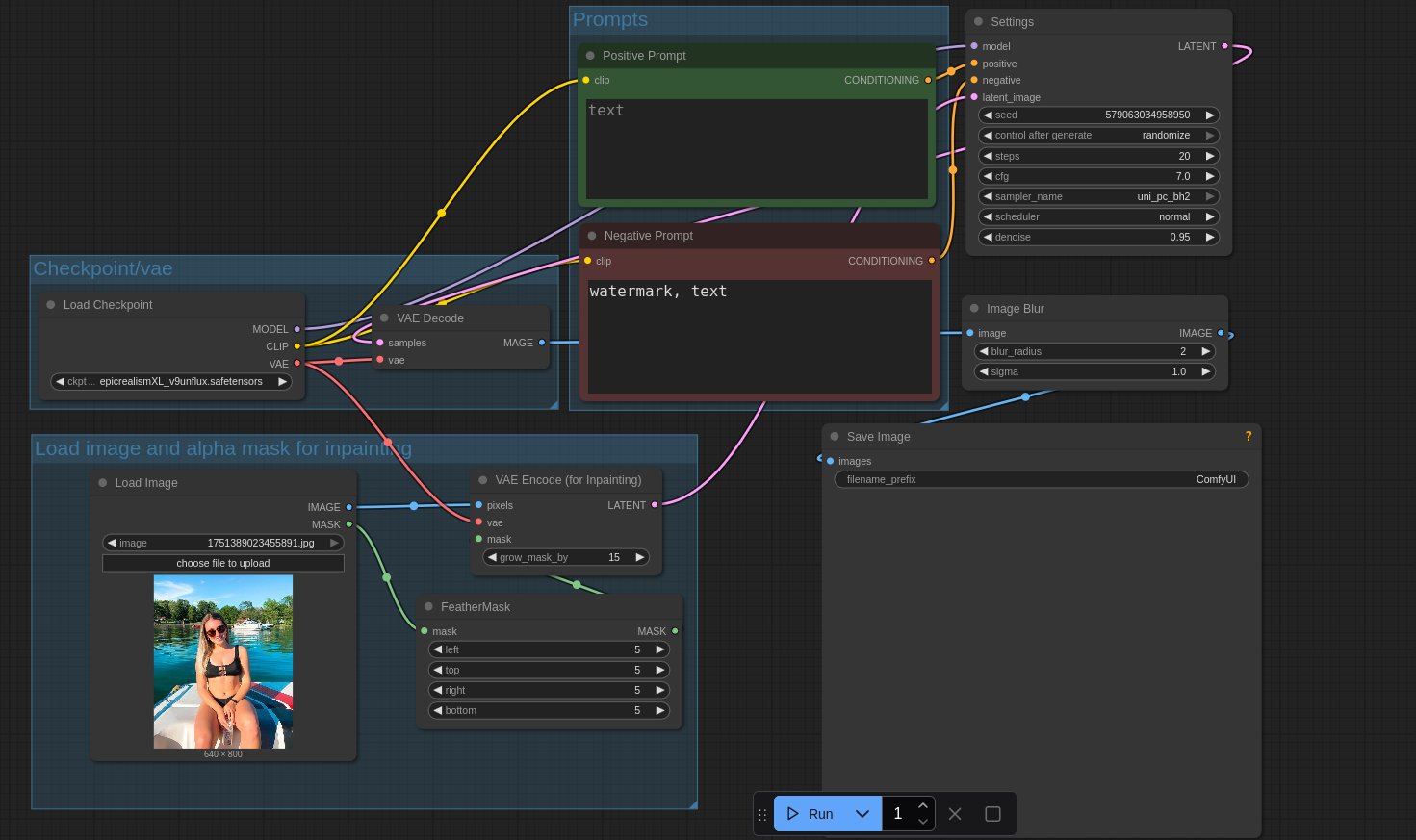Collapse the Load Checkpoint node via its dot
This screenshot has height=840, width=1416.
point(51,304)
